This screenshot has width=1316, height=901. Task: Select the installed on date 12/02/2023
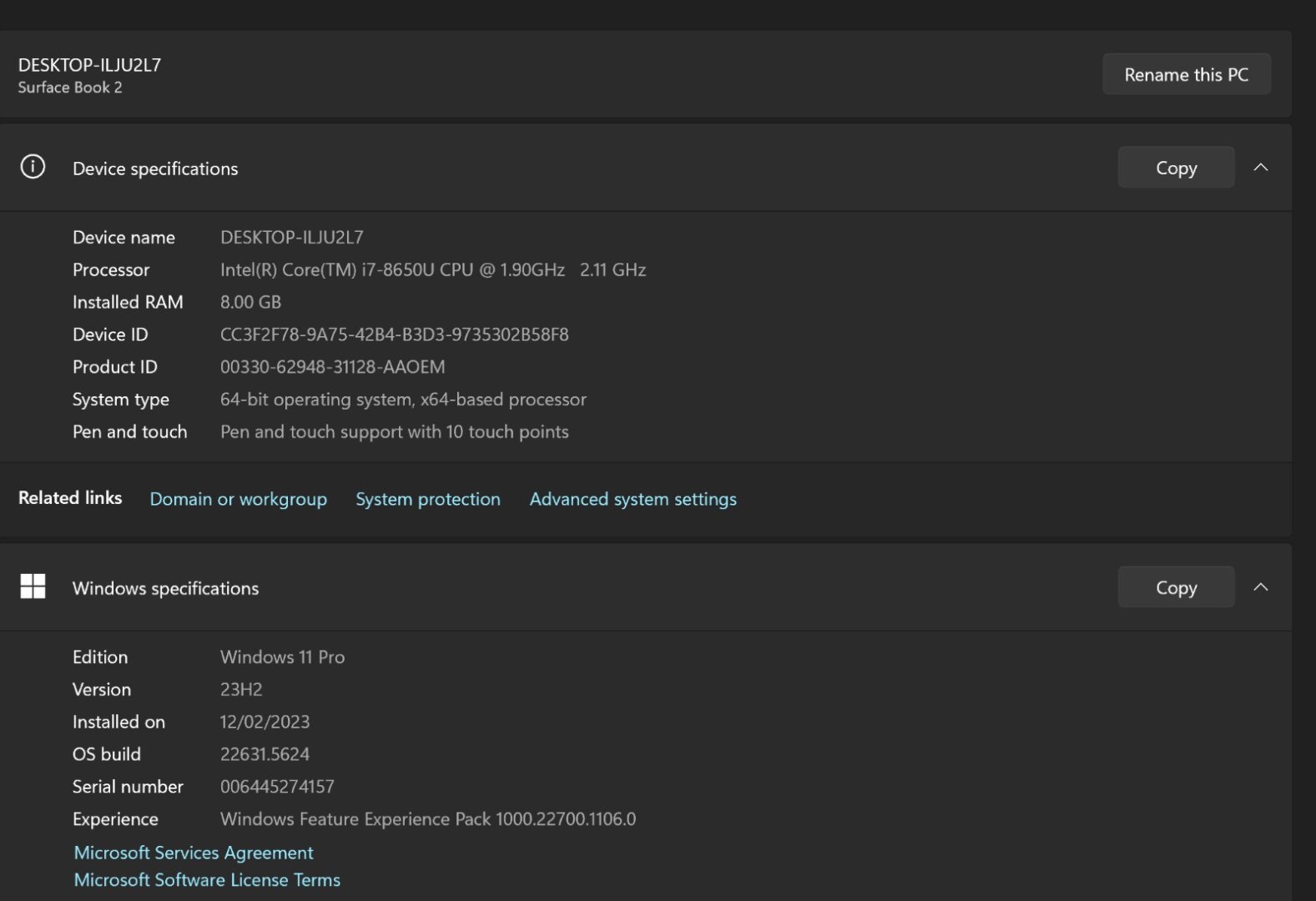pos(265,722)
